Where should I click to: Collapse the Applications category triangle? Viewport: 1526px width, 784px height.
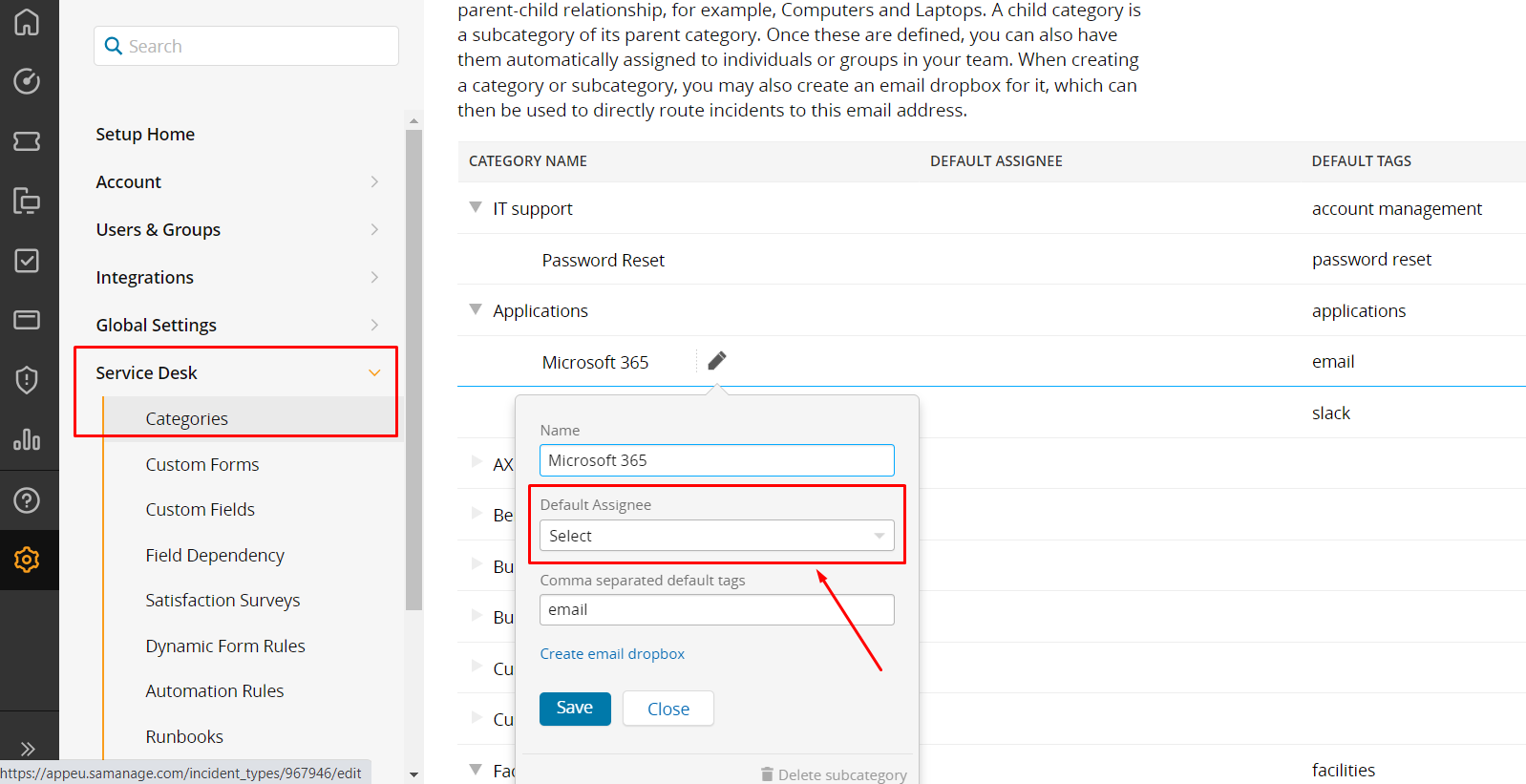point(476,309)
